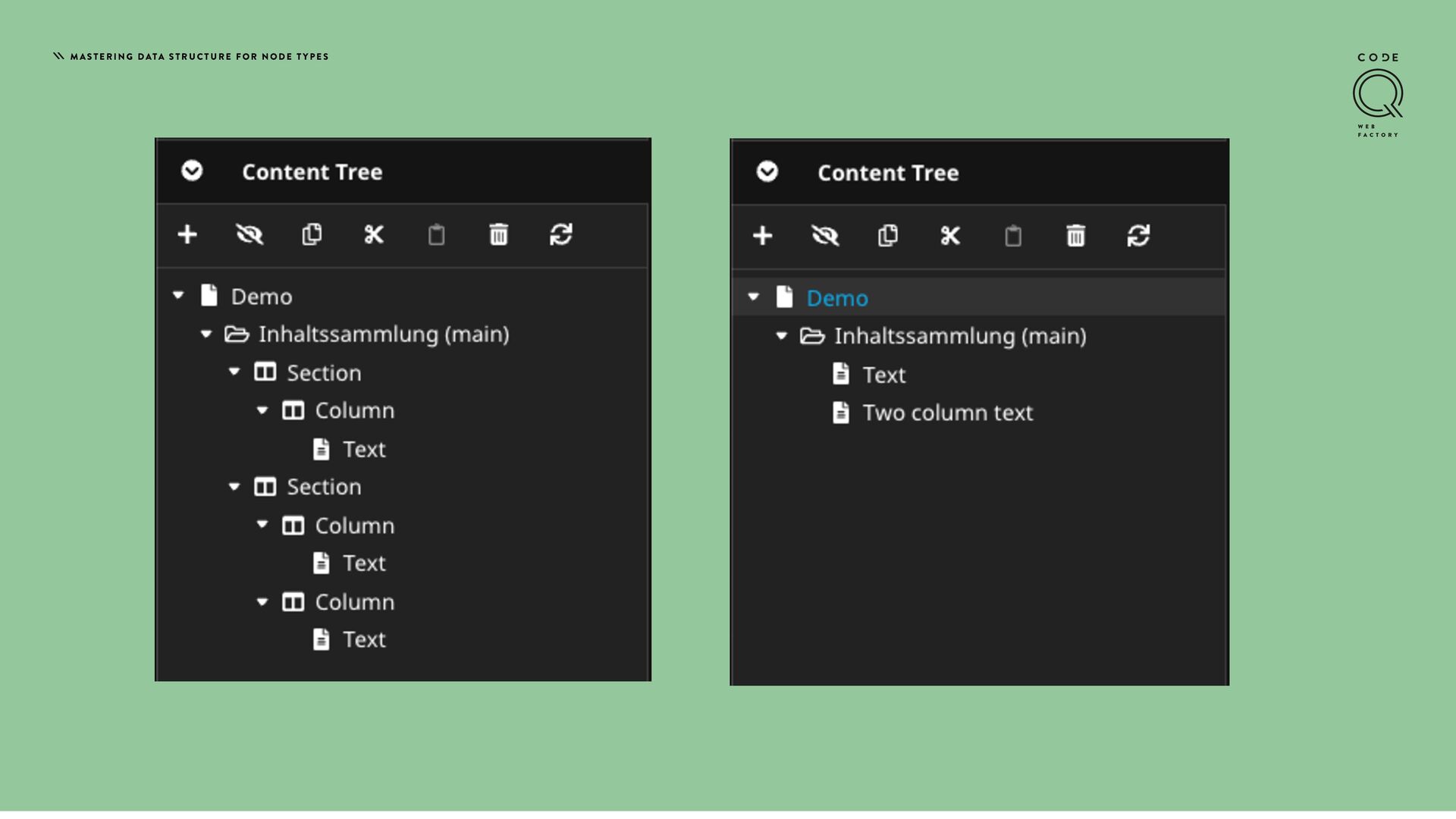Click the delete trash icon in left panel

tap(498, 234)
